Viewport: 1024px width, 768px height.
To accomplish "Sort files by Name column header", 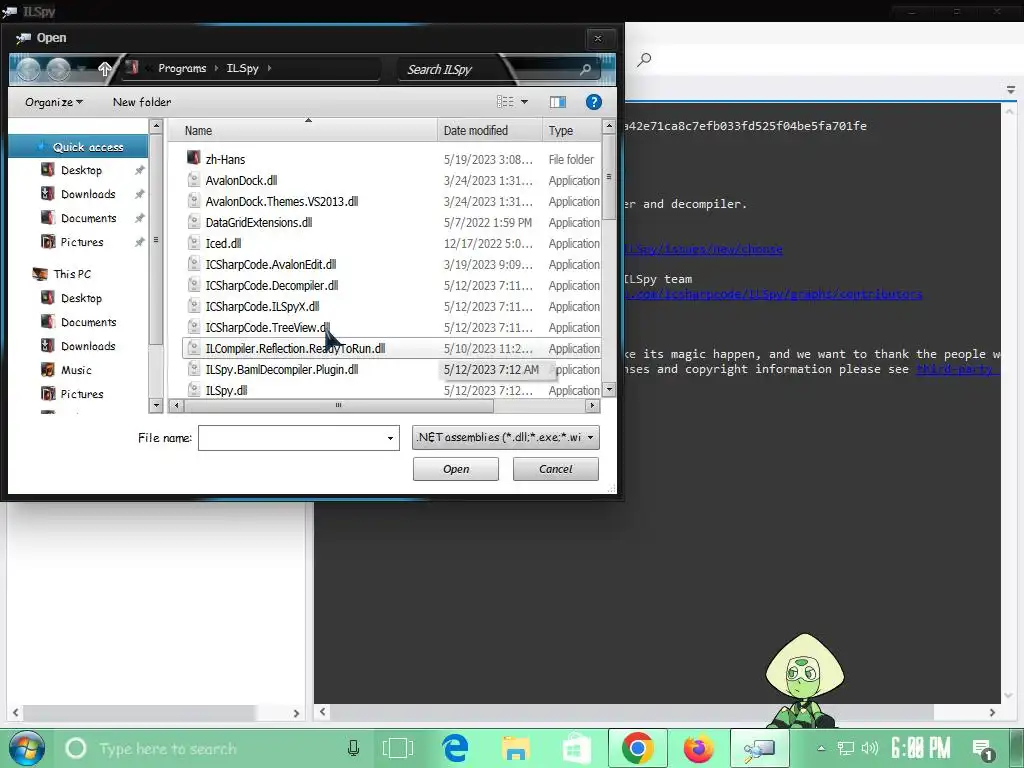I will point(302,131).
